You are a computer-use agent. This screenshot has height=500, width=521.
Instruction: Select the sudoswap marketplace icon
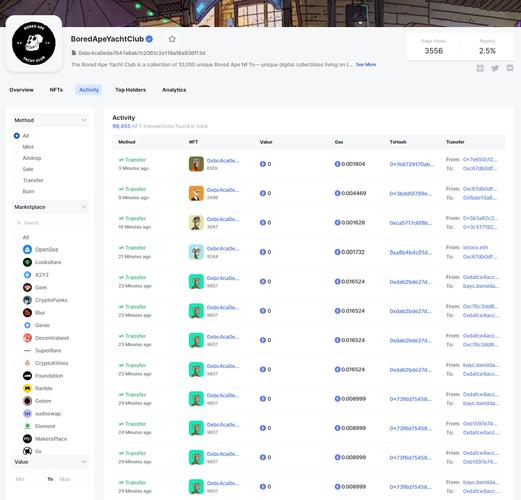[27, 413]
